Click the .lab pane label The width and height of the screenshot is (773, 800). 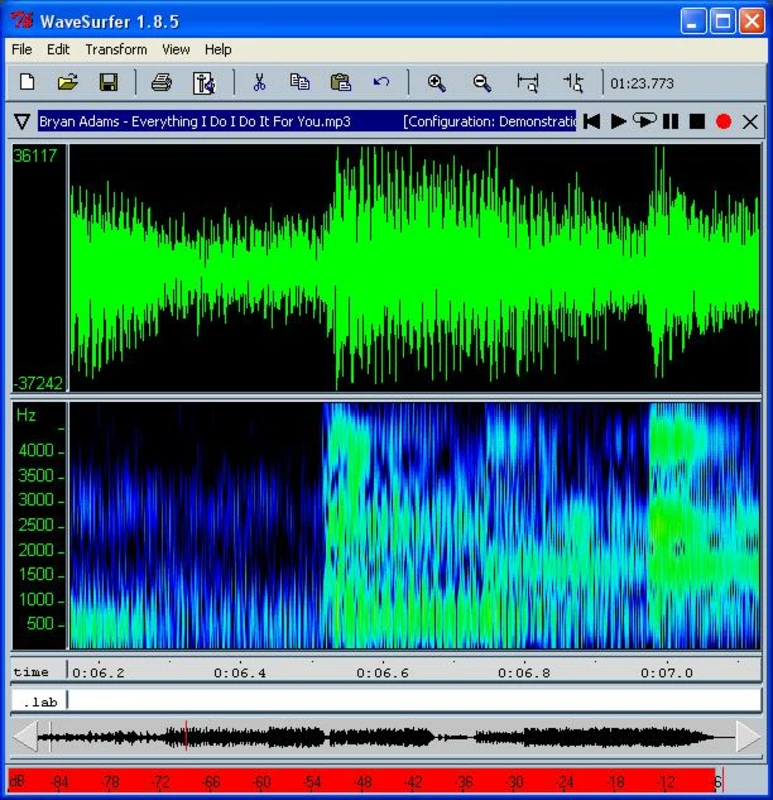(x=40, y=702)
